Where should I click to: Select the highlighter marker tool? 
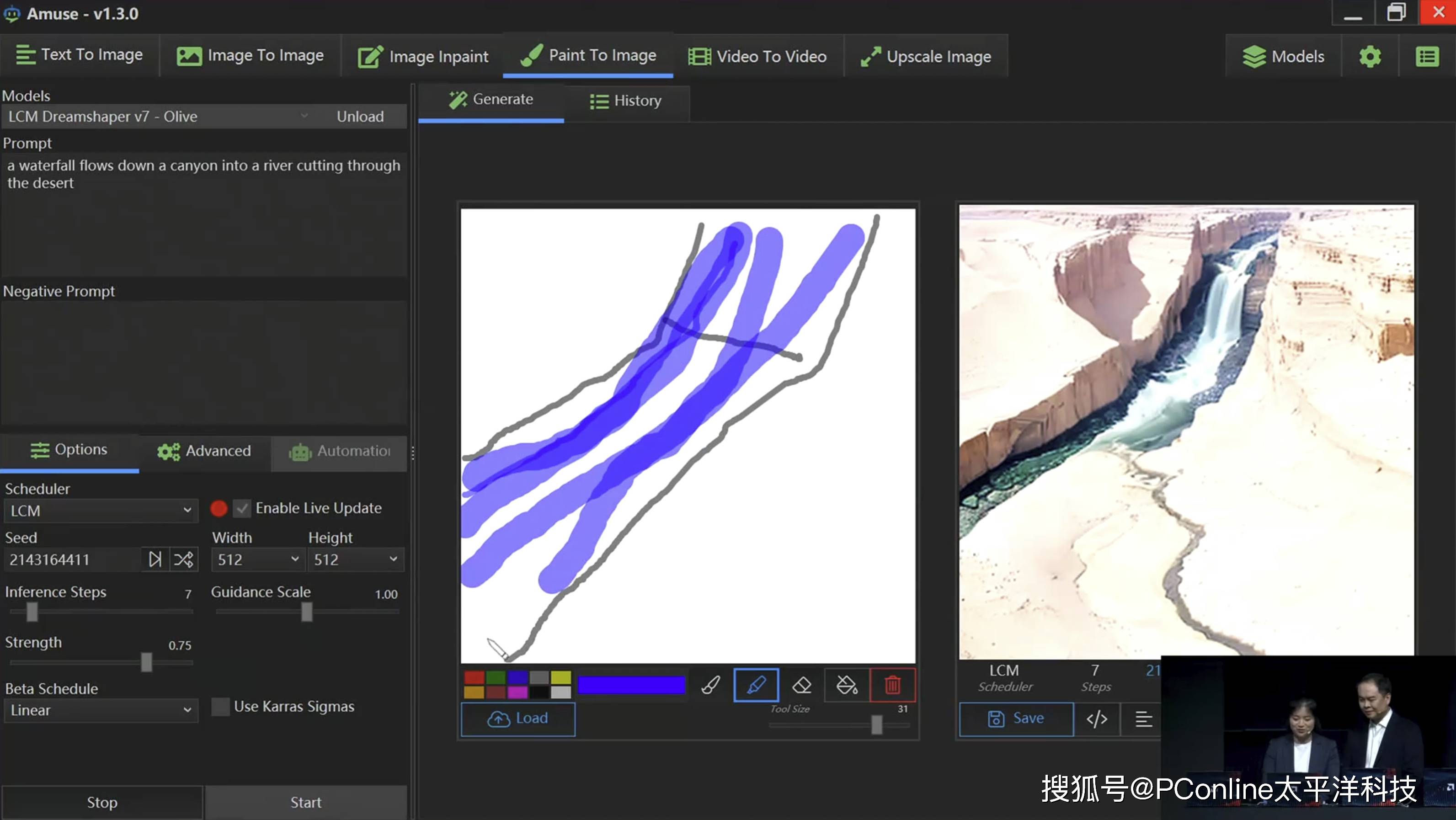click(756, 685)
